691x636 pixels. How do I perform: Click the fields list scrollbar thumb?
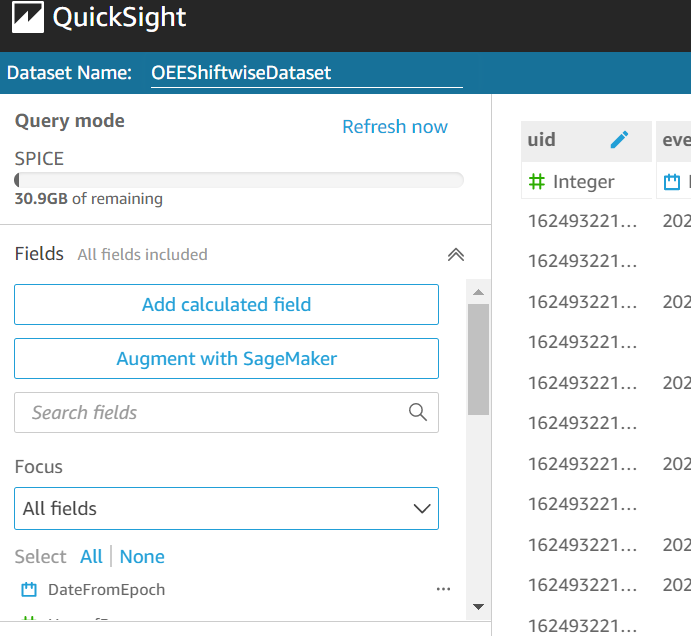click(x=478, y=359)
